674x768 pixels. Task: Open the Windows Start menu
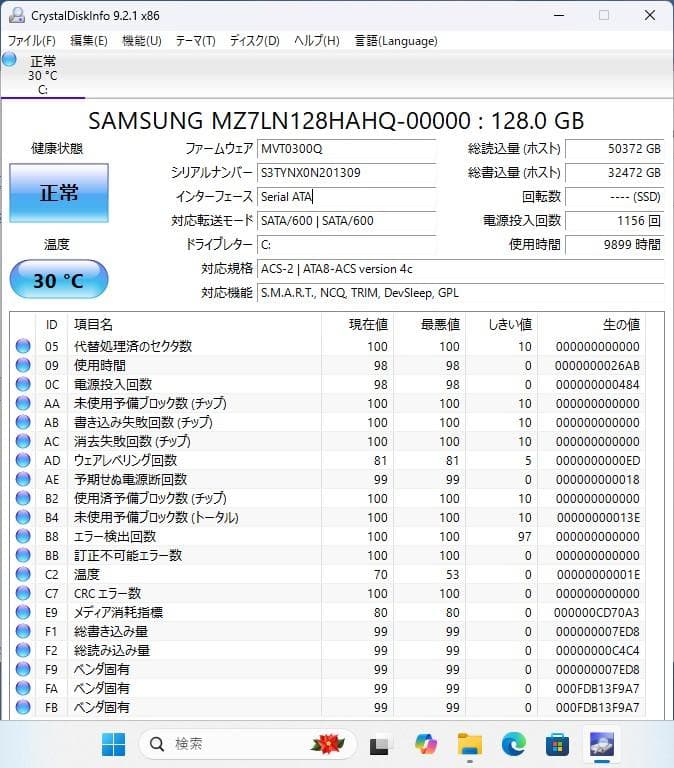pyautogui.click(x=113, y=744)
